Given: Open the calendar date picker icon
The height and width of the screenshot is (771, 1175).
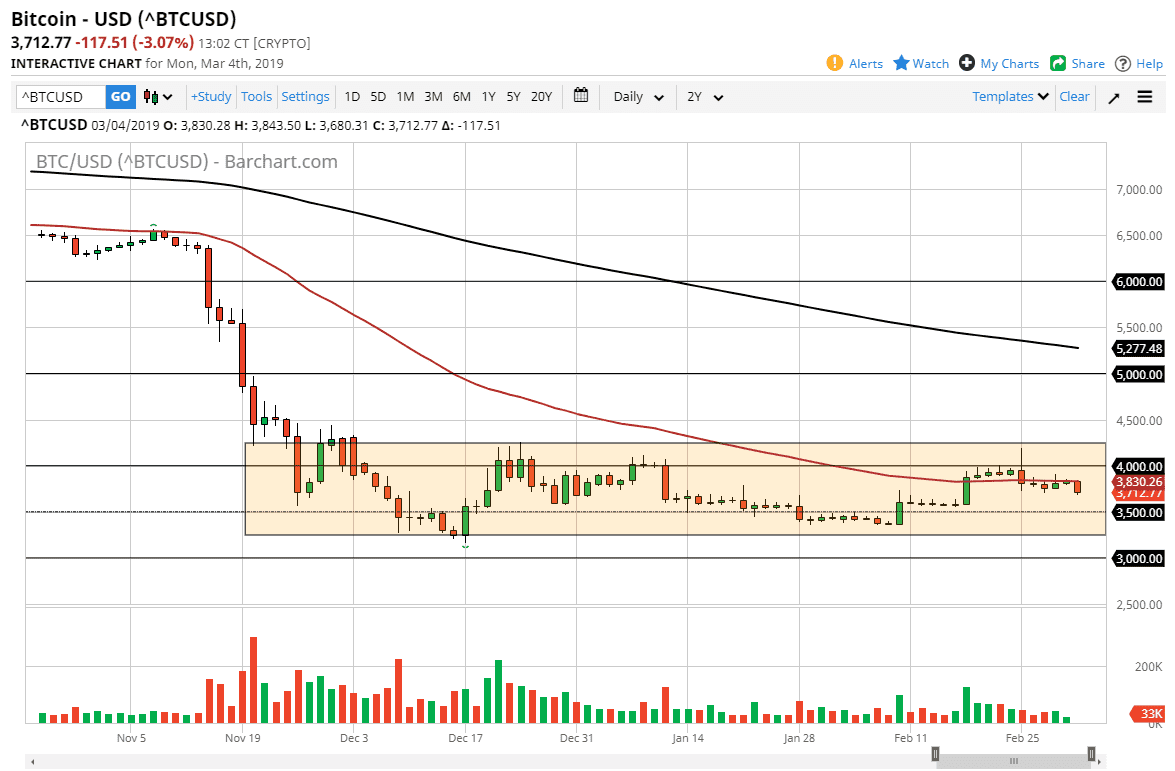Looking at the screenshot, I should (581, 96).
